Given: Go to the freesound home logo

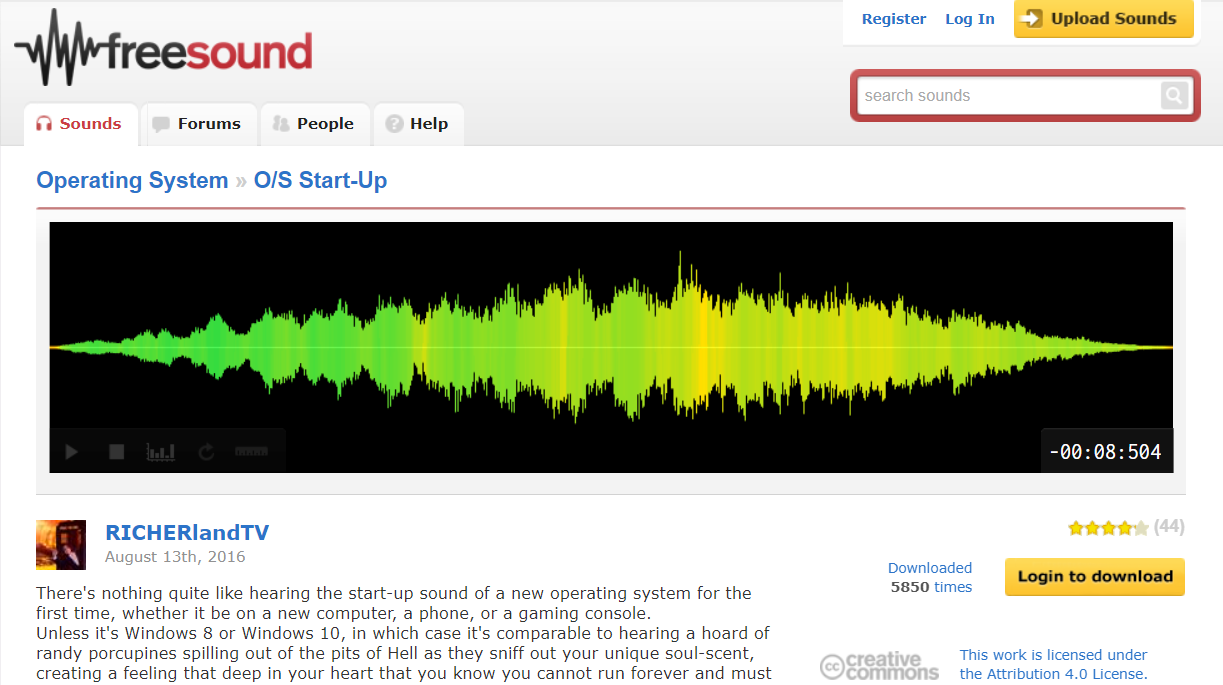Looking at the screenshot, I should (164, 49).
